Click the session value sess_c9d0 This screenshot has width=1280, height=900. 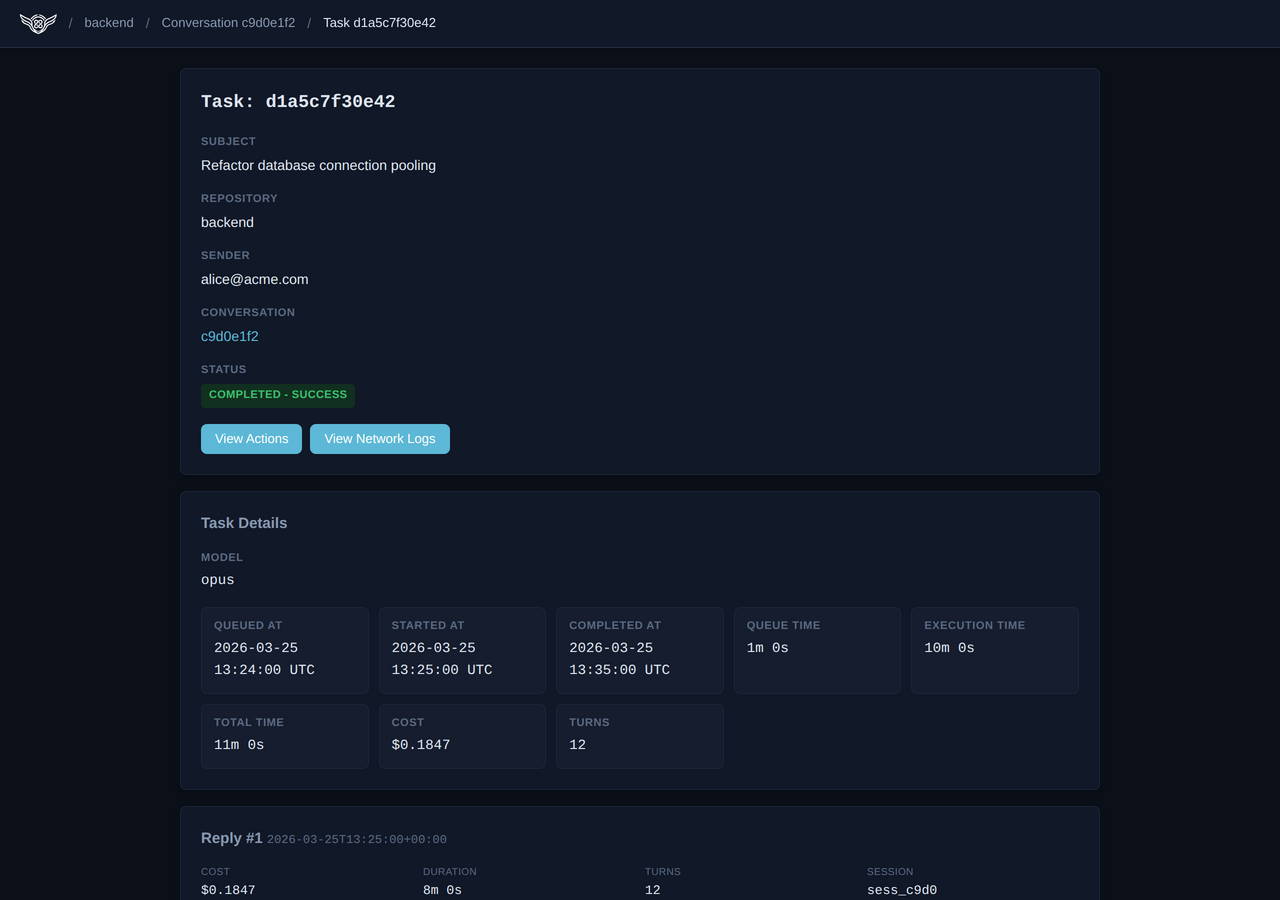901,890
